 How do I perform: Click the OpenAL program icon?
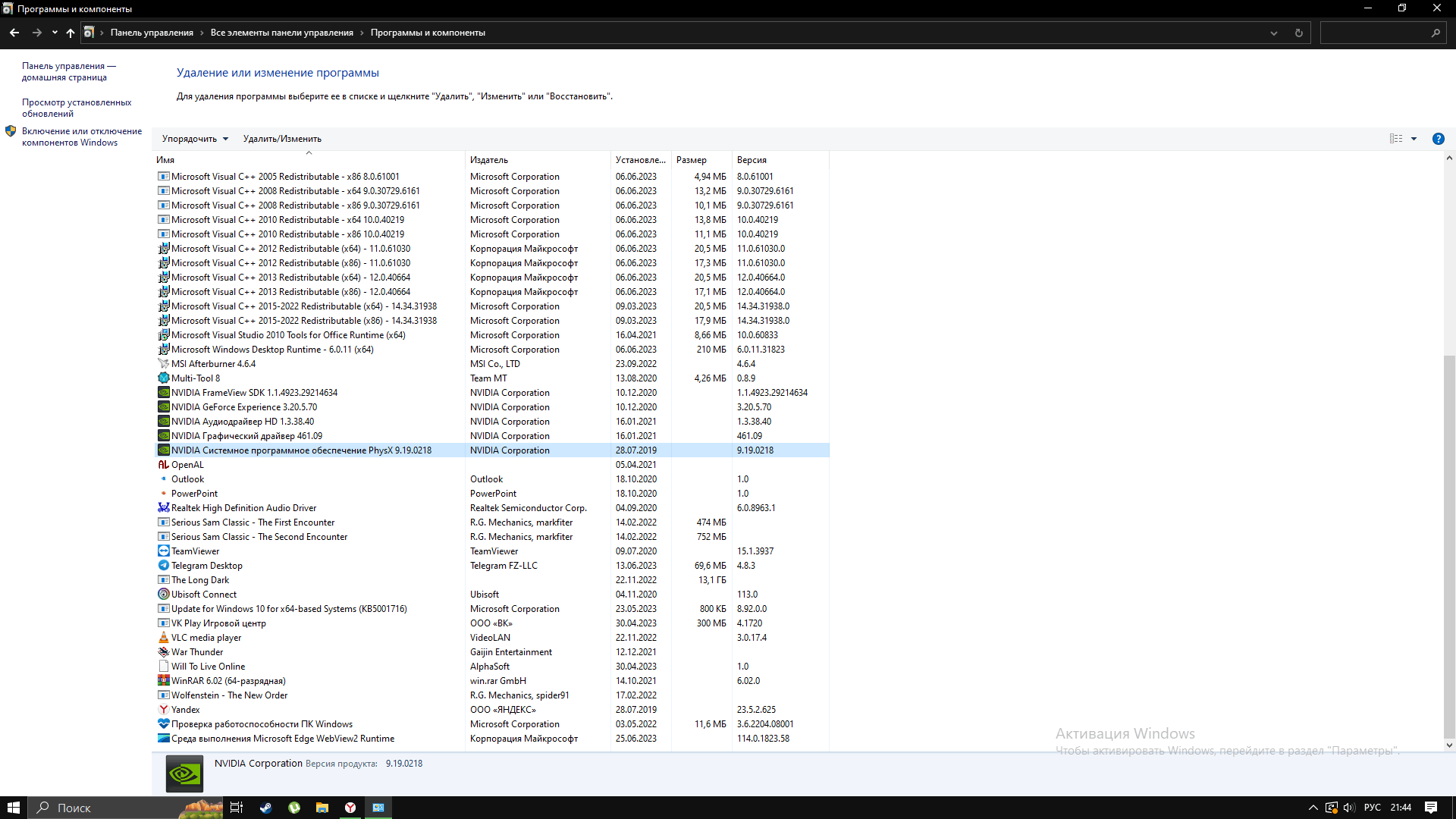point(163,465)
